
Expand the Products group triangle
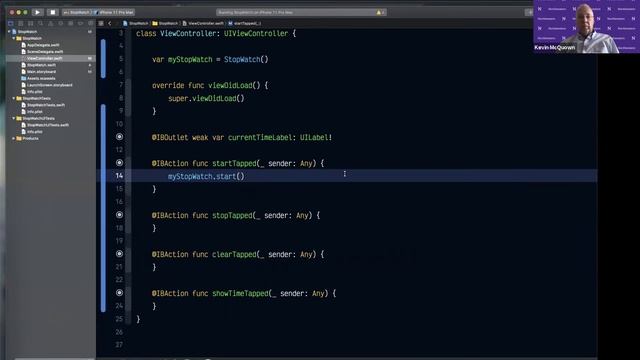point(13,138)
